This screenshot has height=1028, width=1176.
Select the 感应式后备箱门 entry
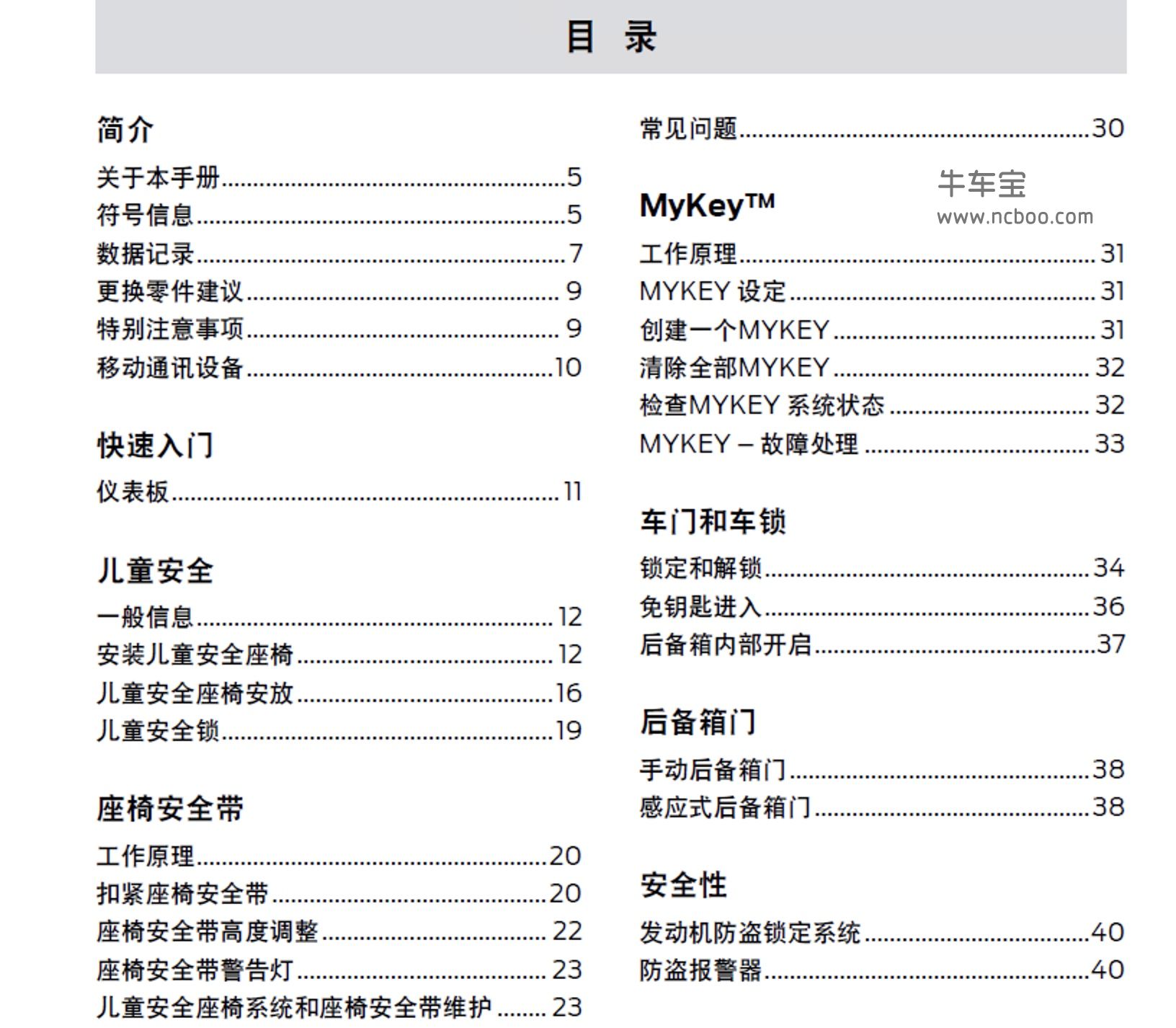point(882,807)
